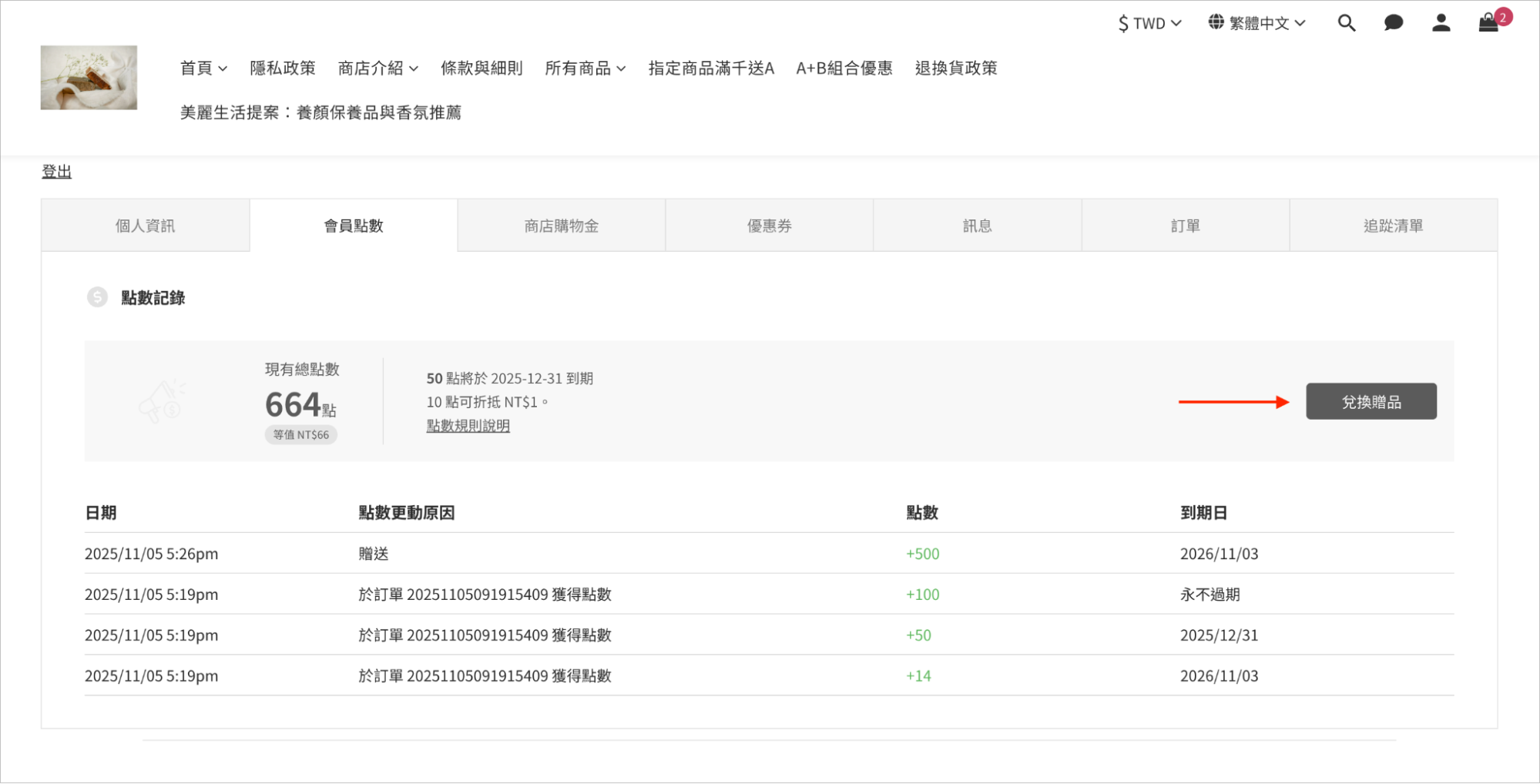The height and width of the screenshot is (784, 1540).
Task: Click the 登出 logout link
Action: 56,172
